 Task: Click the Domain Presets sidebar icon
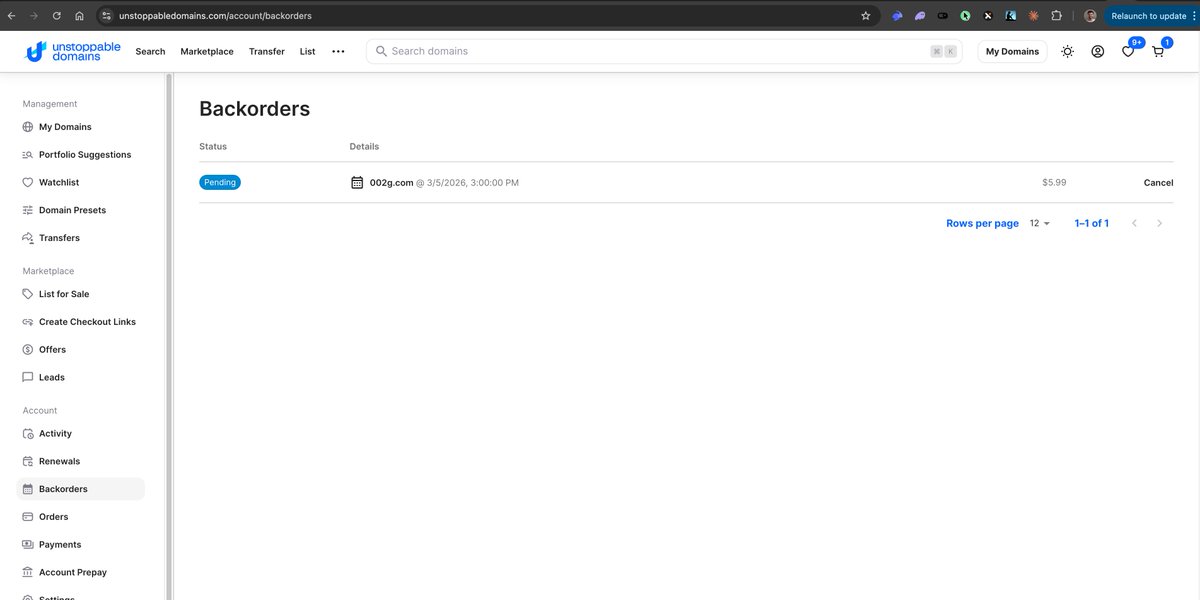(28, 210)
